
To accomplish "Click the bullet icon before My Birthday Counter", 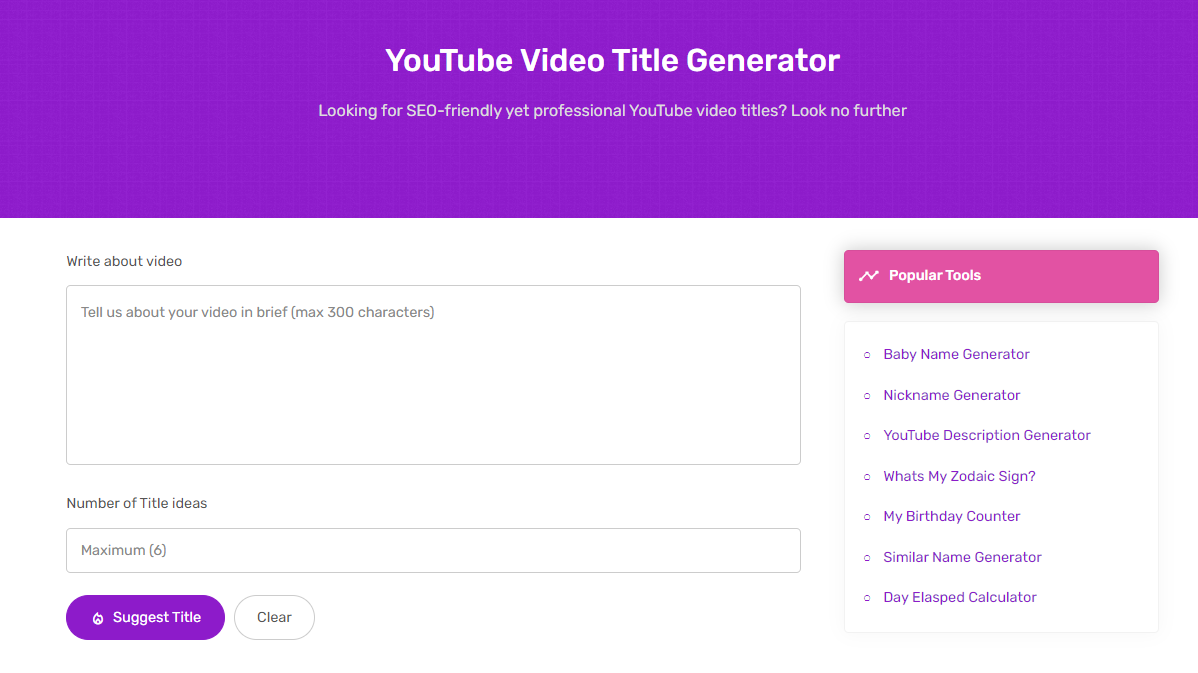I will pos(867,516).
